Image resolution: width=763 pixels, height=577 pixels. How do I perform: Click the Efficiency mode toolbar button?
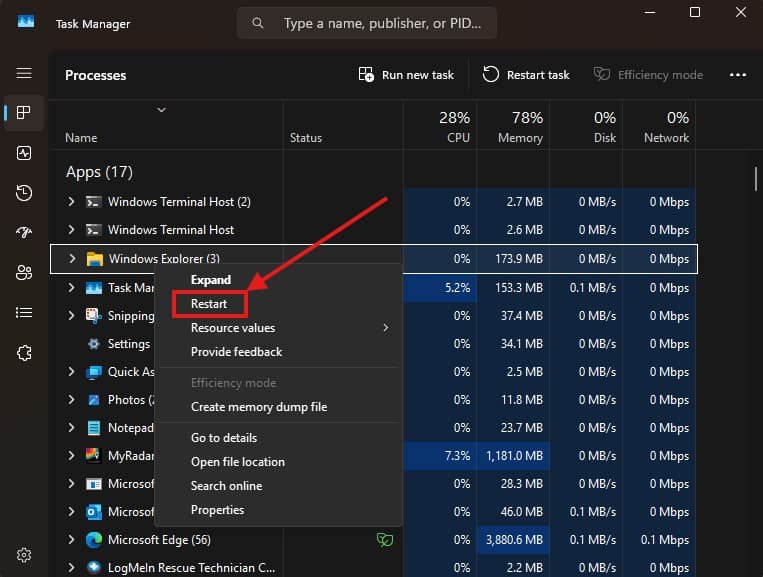pyautogui.click(x=648, y=75)
